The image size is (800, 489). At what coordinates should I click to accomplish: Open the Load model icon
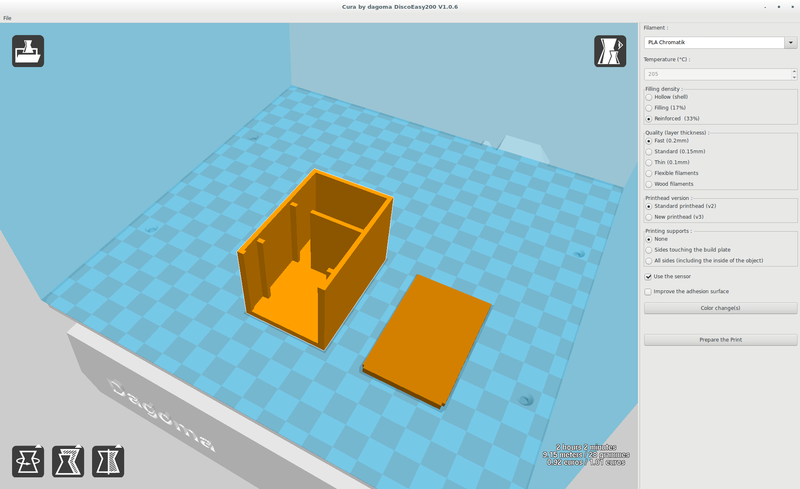tap(28, 51)
